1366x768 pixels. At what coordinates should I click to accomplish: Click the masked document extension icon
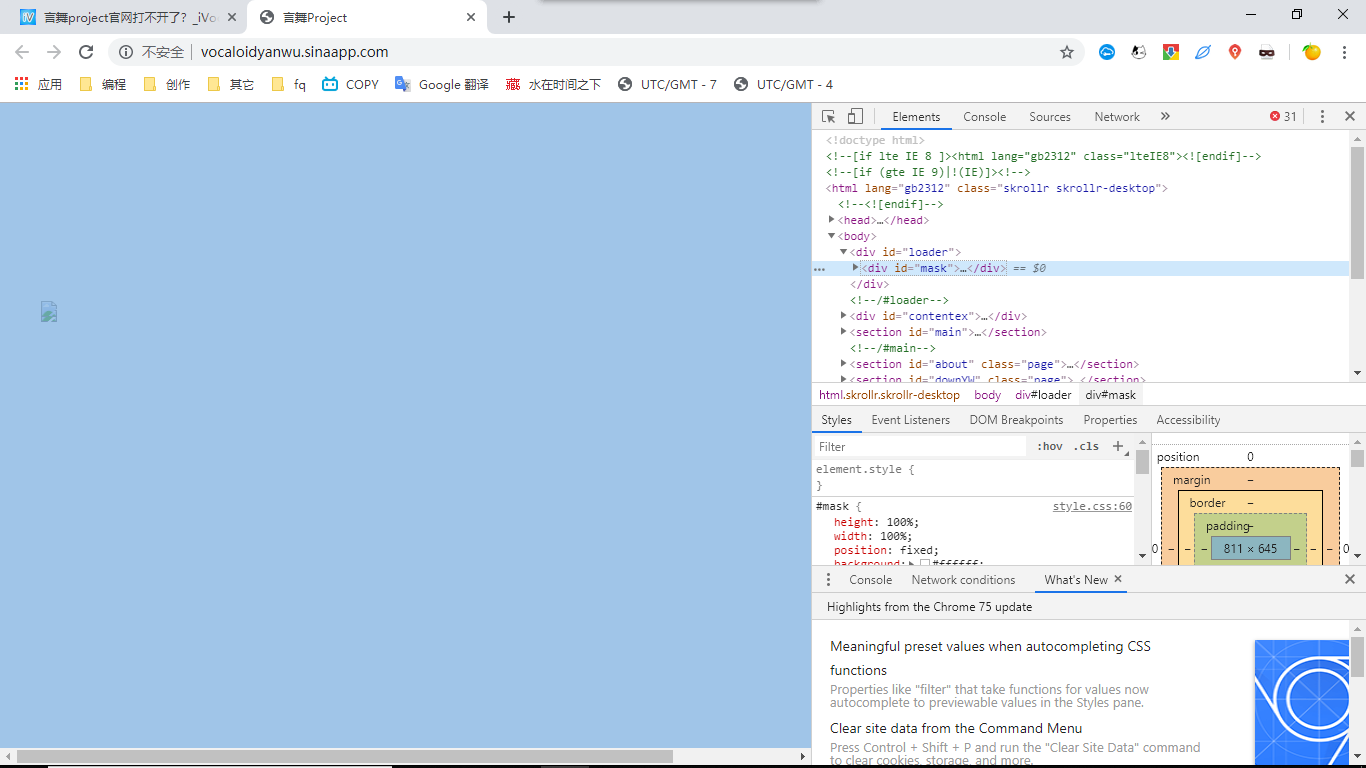pos(1267,52)
